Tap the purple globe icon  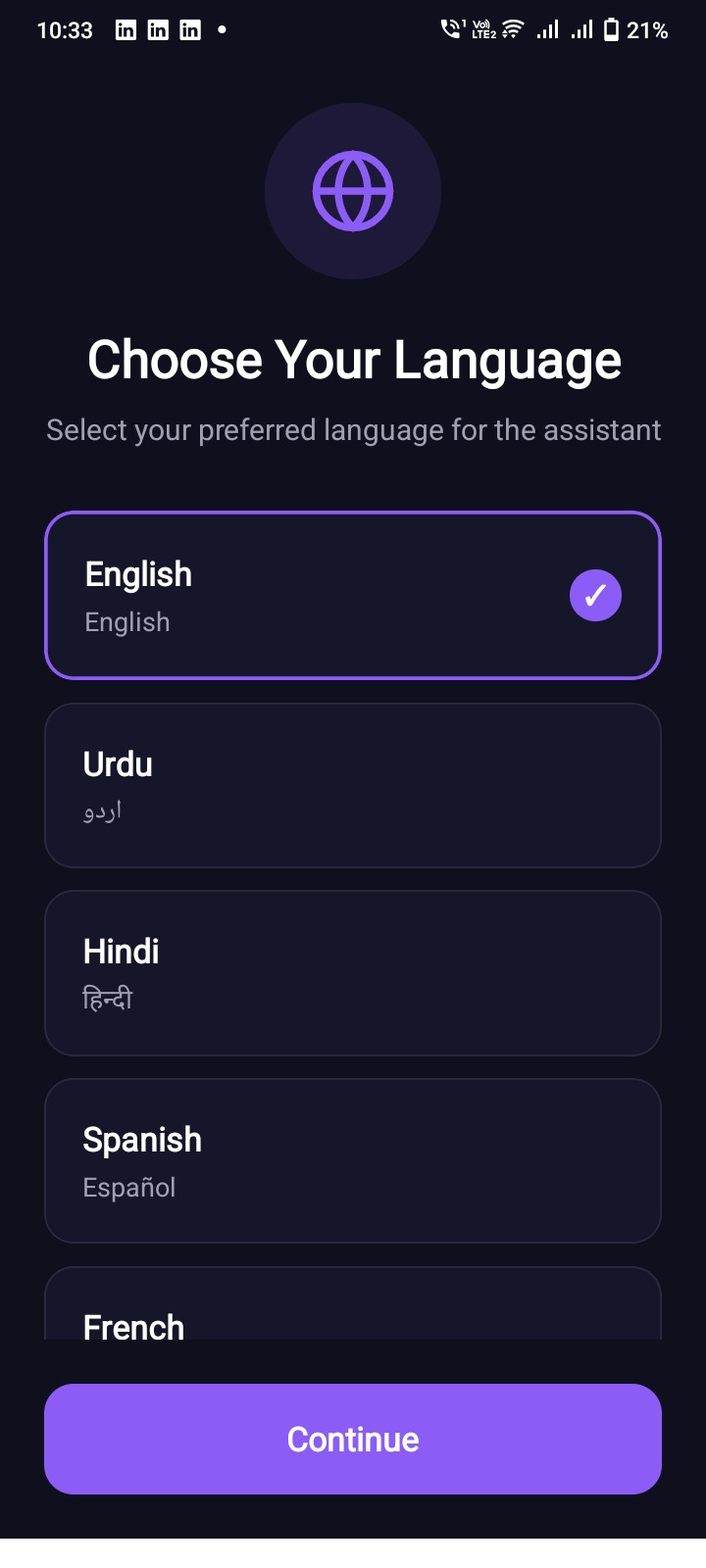pyautogui.click(x=353, y=191)
